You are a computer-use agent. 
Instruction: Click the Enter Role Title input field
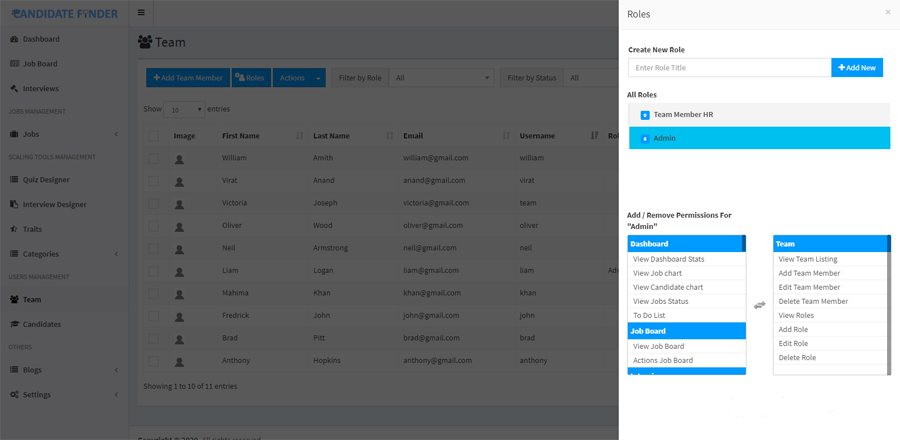point(729,68)
